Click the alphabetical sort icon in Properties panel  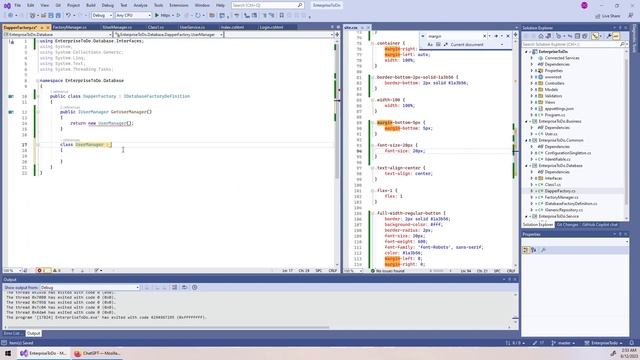[533, 250]
